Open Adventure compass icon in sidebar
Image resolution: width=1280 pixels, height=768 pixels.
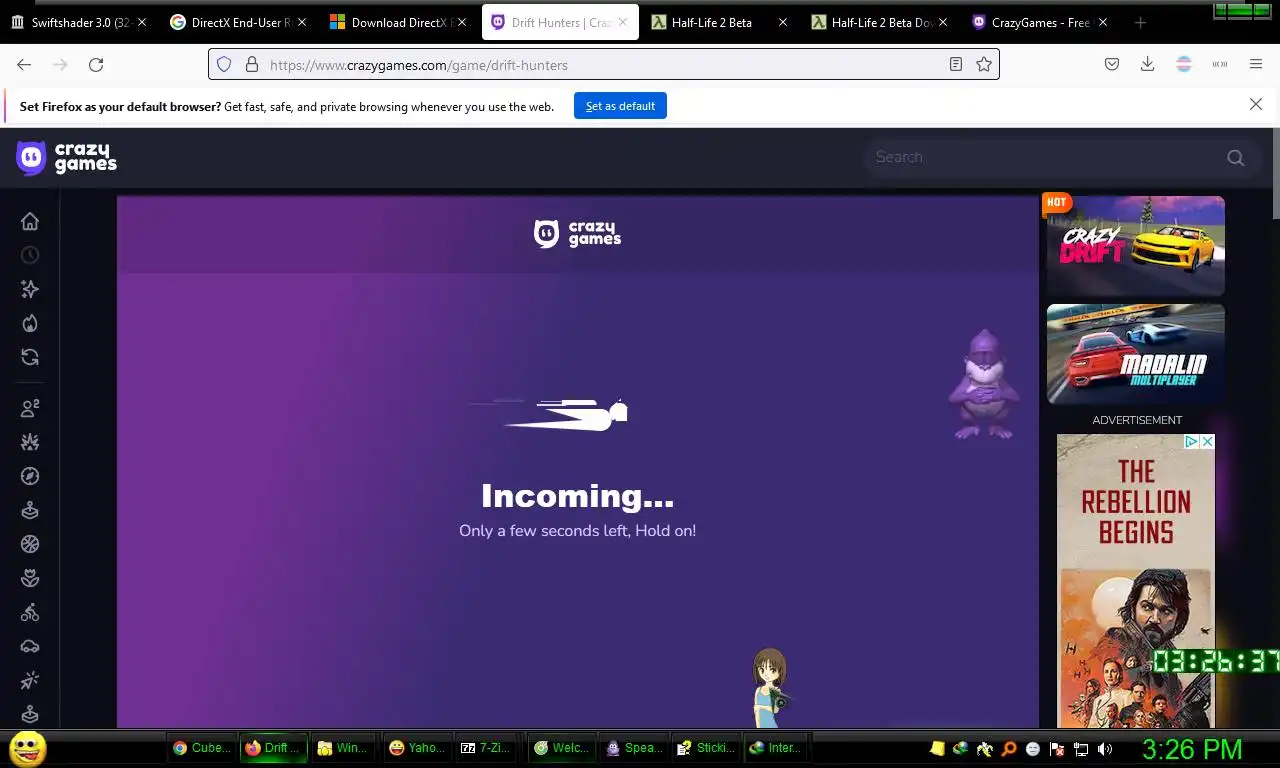pos(30,476)
